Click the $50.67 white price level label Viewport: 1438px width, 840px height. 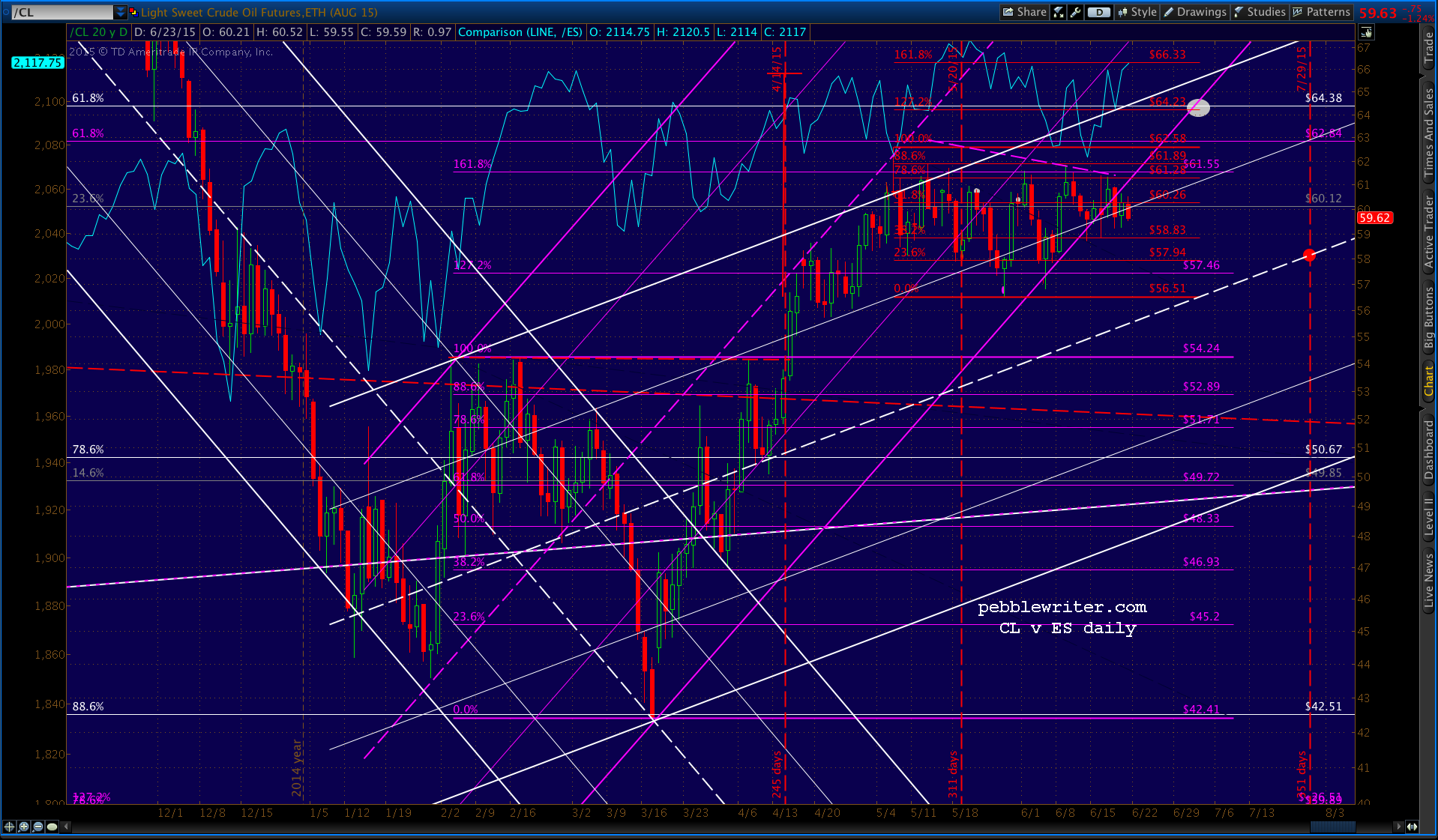coord(1323,450)
